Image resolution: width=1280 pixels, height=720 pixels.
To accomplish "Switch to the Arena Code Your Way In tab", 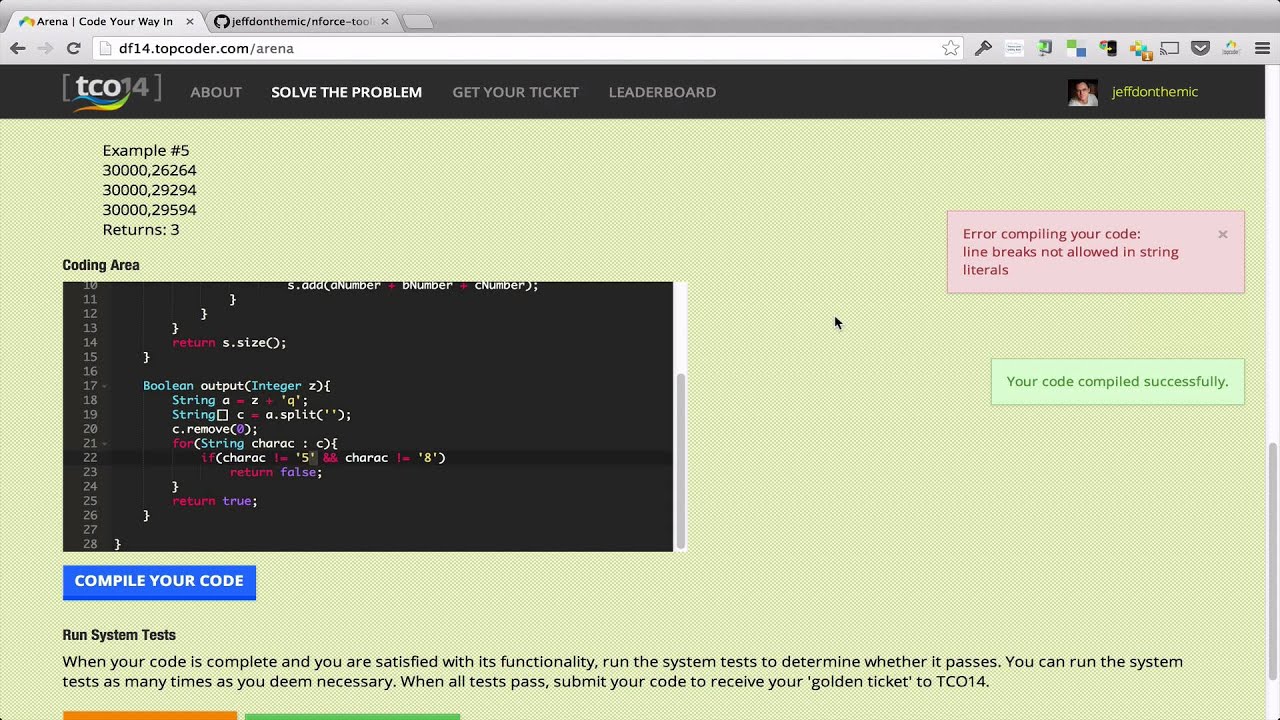I will (x=104, y=21).
